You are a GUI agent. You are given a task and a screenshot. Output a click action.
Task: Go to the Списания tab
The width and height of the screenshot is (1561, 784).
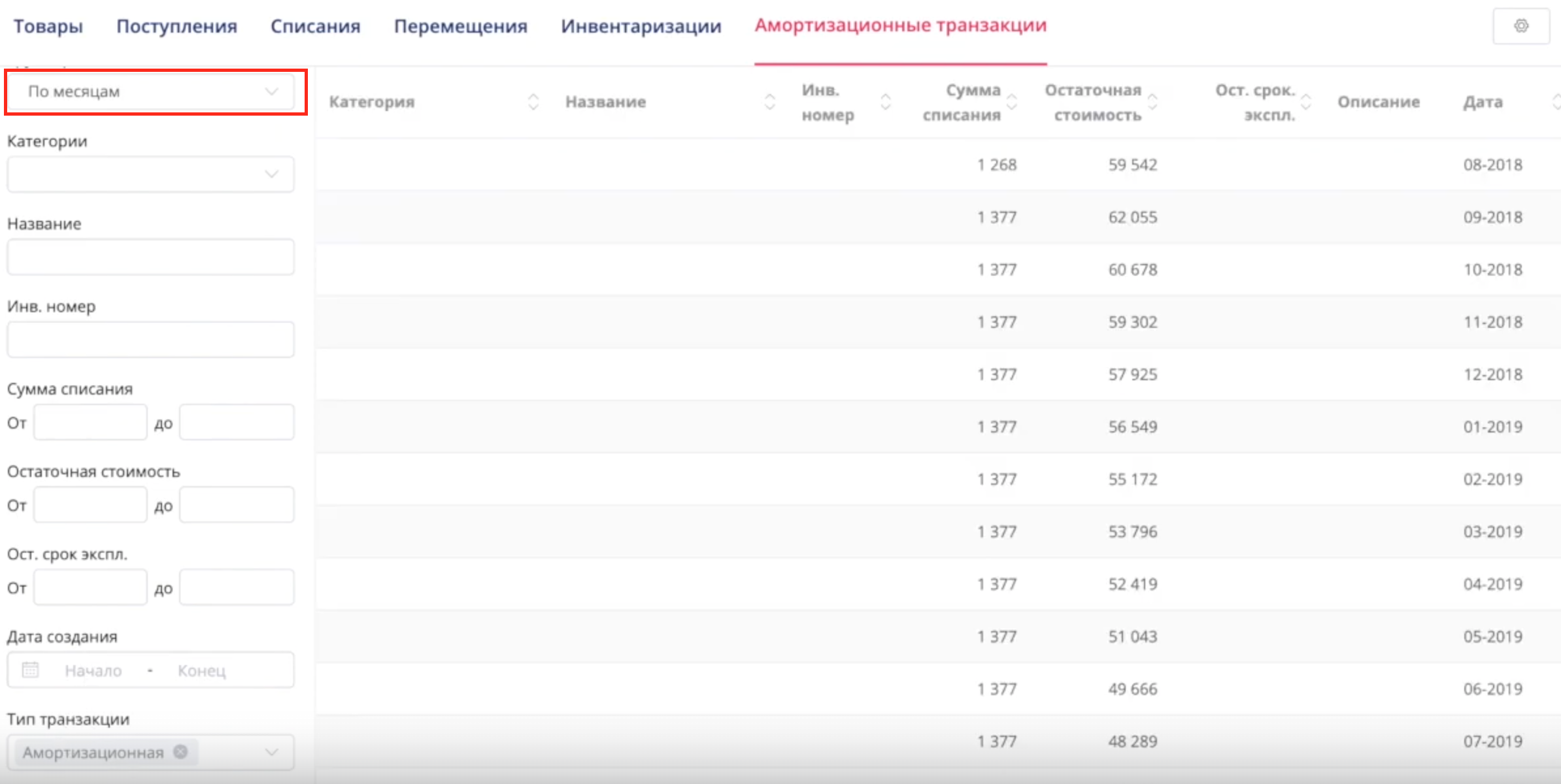coord(315,26)
